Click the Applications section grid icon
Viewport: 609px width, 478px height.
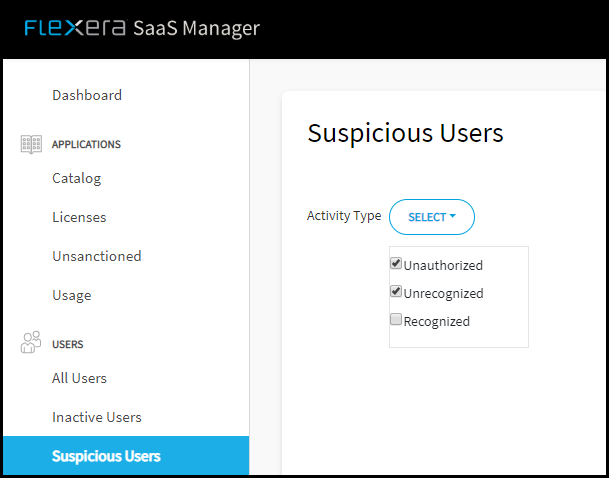31,144
